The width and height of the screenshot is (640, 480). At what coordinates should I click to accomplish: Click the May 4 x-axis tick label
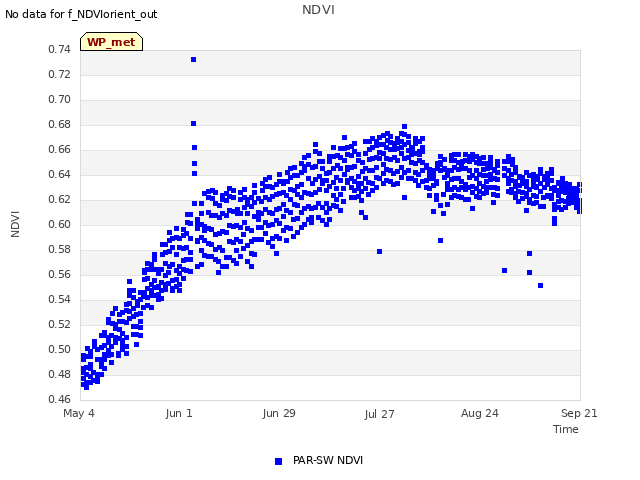pos(79,413)
